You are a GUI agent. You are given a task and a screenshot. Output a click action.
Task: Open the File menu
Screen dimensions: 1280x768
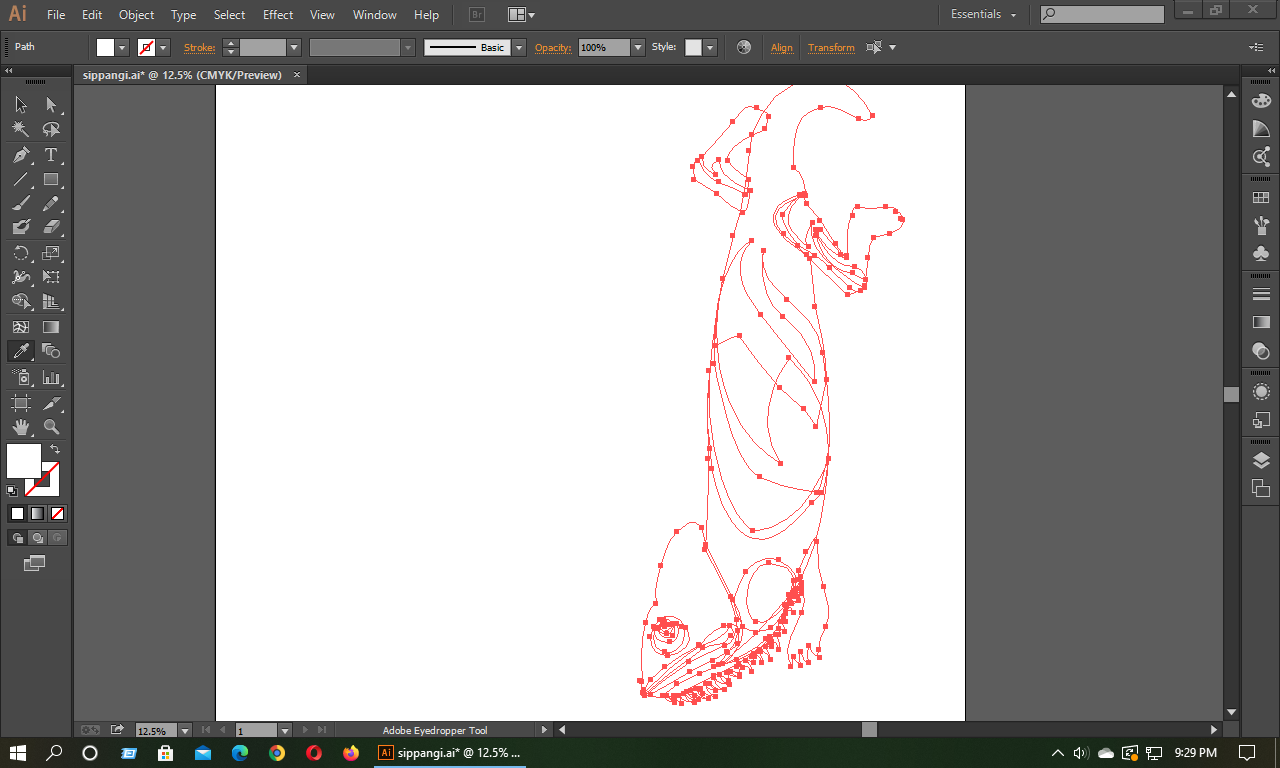pyautogui.click(x=56, y=15)
